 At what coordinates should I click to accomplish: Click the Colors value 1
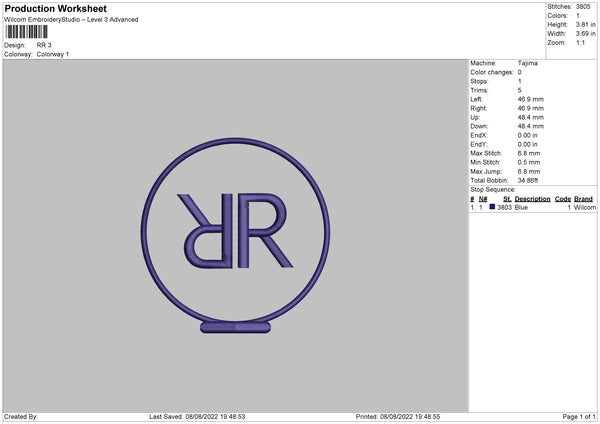click(578, 16)
